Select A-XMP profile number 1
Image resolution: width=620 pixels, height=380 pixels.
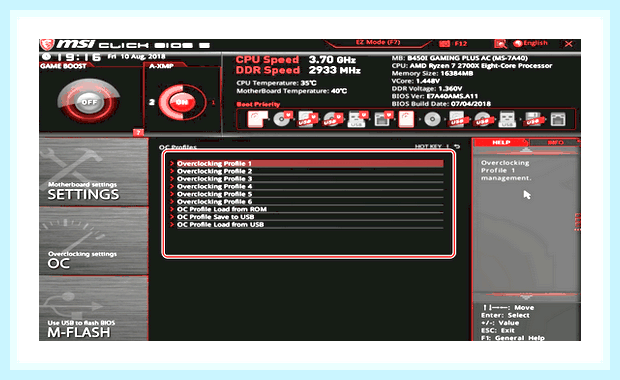pos(214,102)
